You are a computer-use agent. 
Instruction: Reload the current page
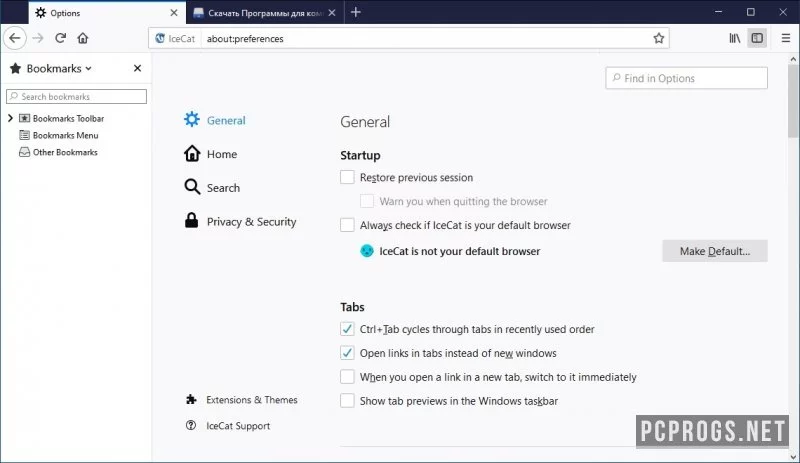60,38
